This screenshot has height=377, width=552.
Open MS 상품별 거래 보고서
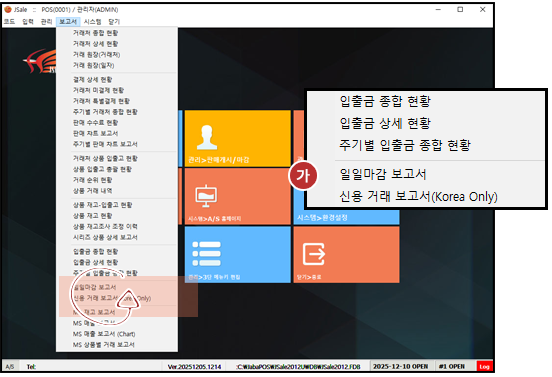click(104, 345)
